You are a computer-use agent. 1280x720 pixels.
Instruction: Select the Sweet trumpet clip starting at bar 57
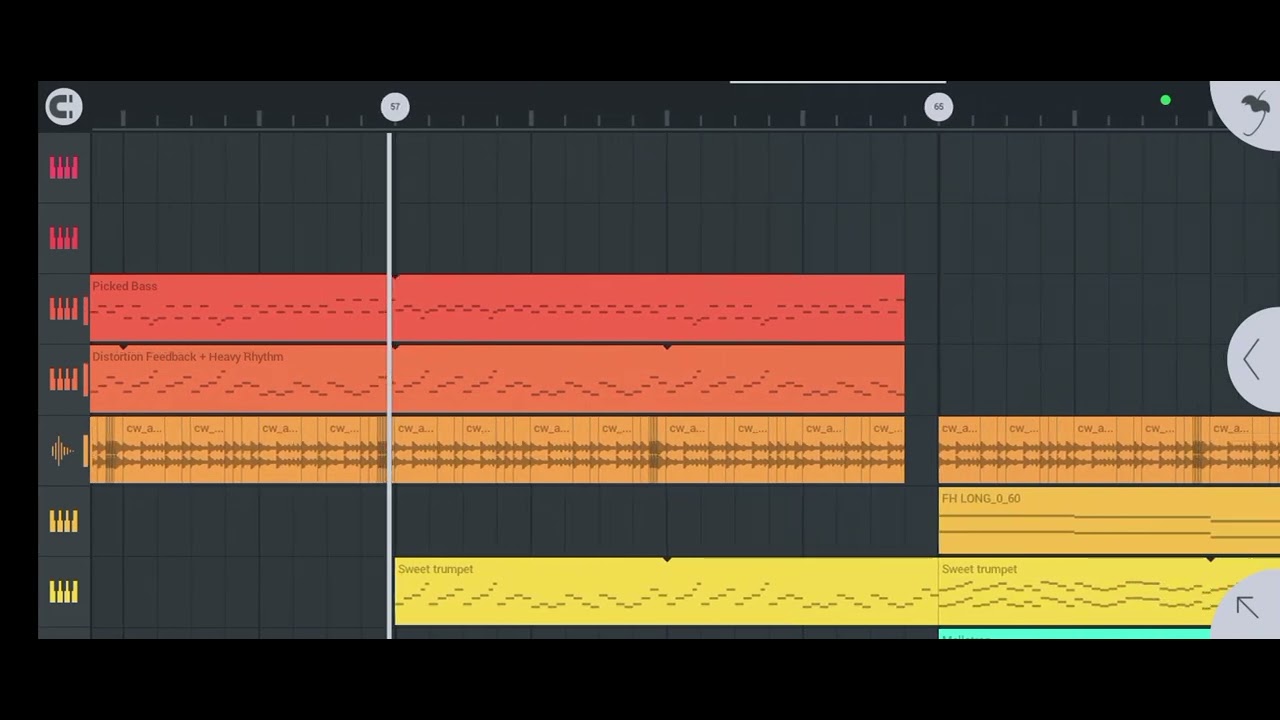[666, 591]
